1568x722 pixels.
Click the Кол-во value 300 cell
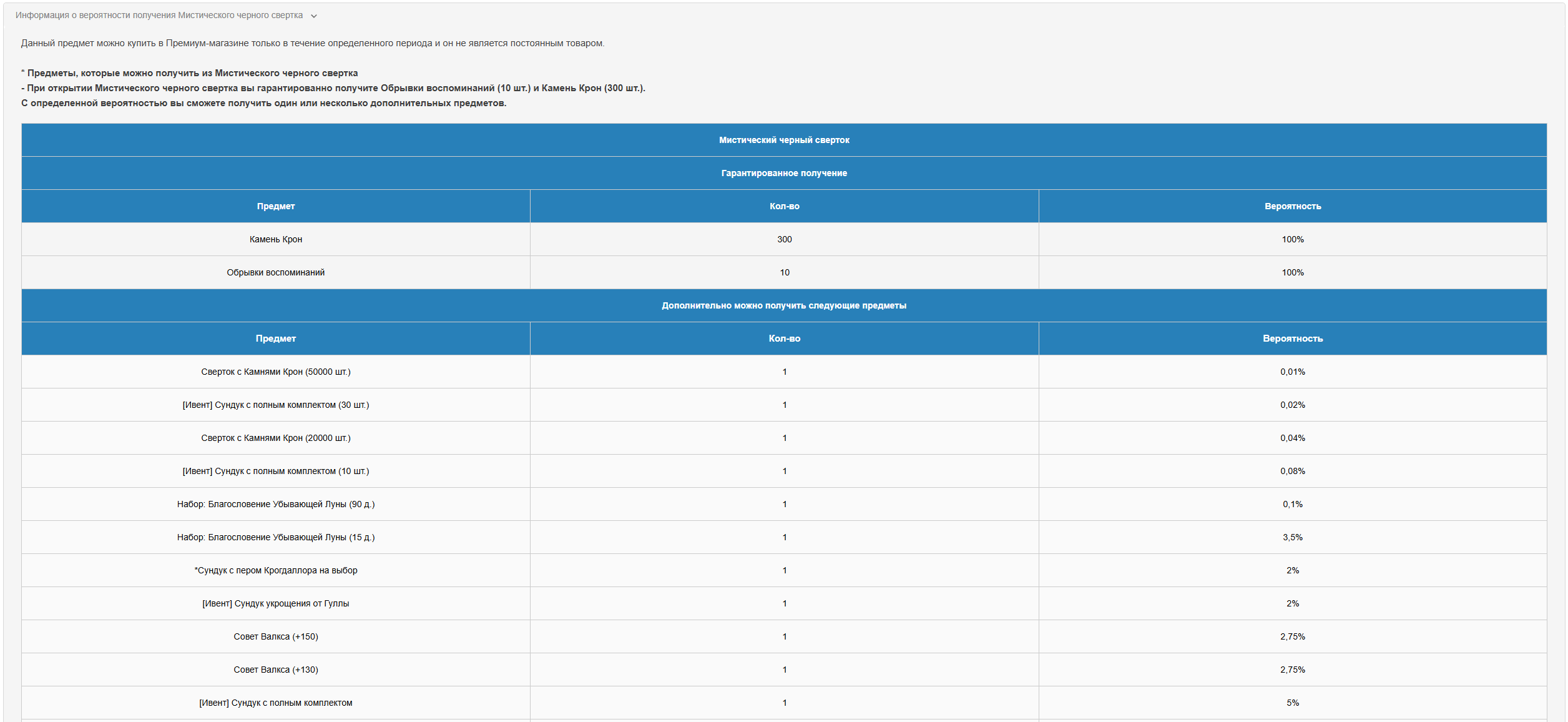click(784, 239)
